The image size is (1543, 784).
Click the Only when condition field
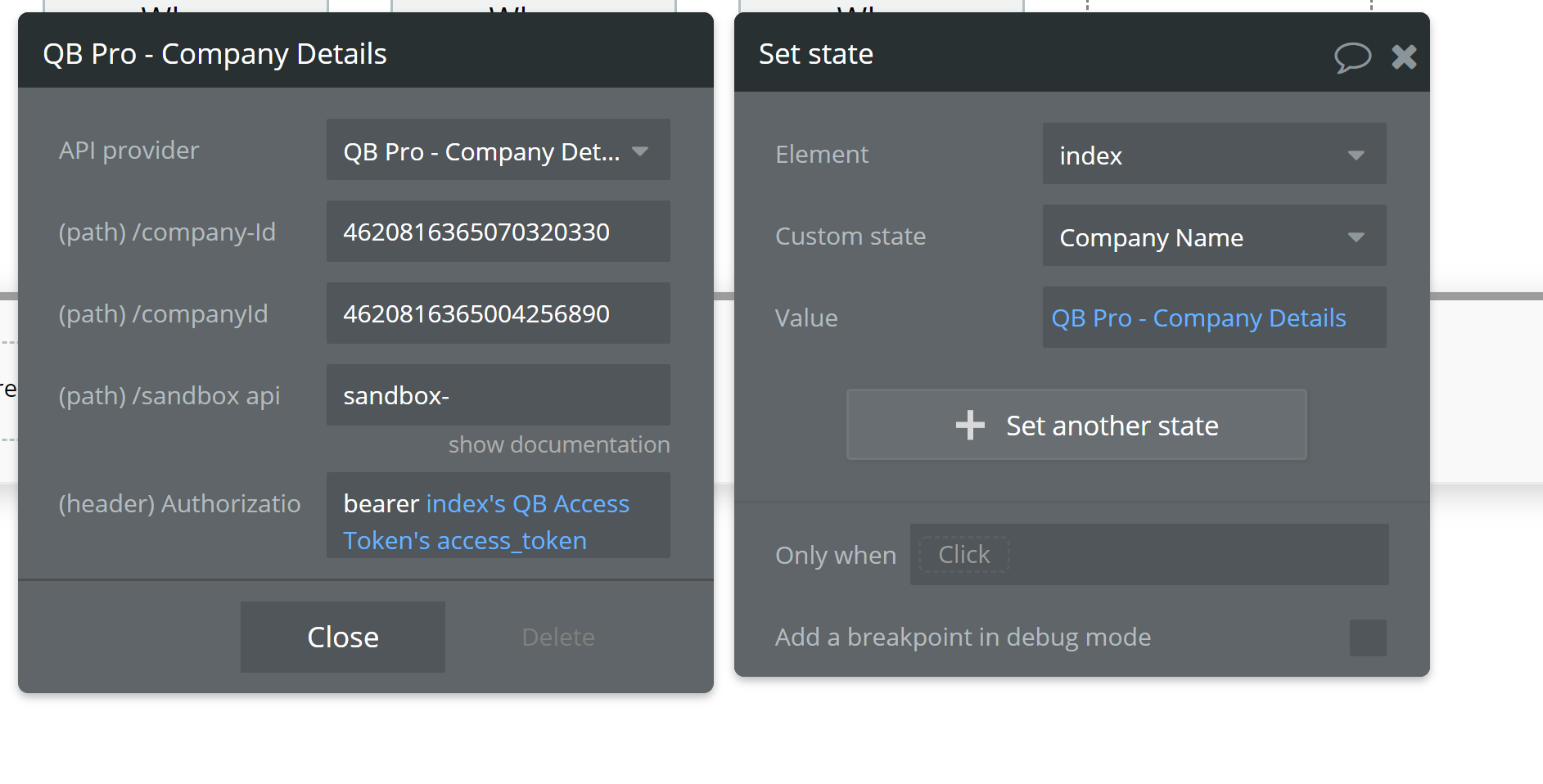coord(1149,555)
